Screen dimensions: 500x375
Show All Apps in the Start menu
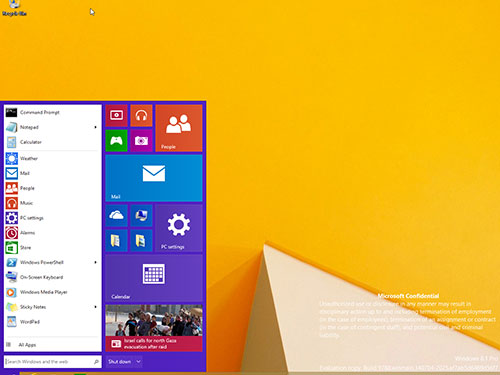53,345
